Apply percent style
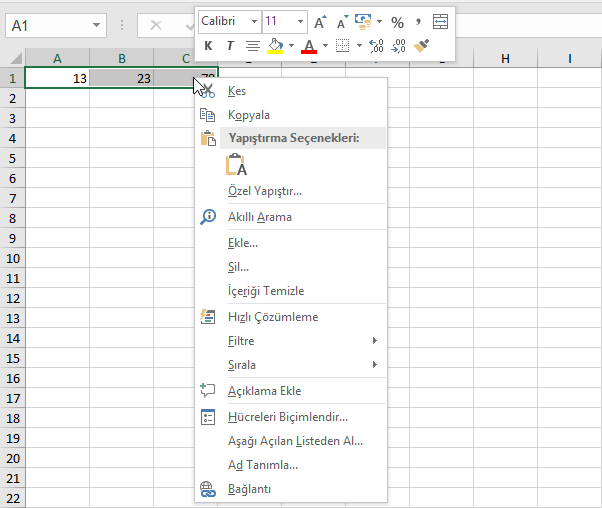The width and height of the screenshot is (602, 508). click(x=397, y=23)
